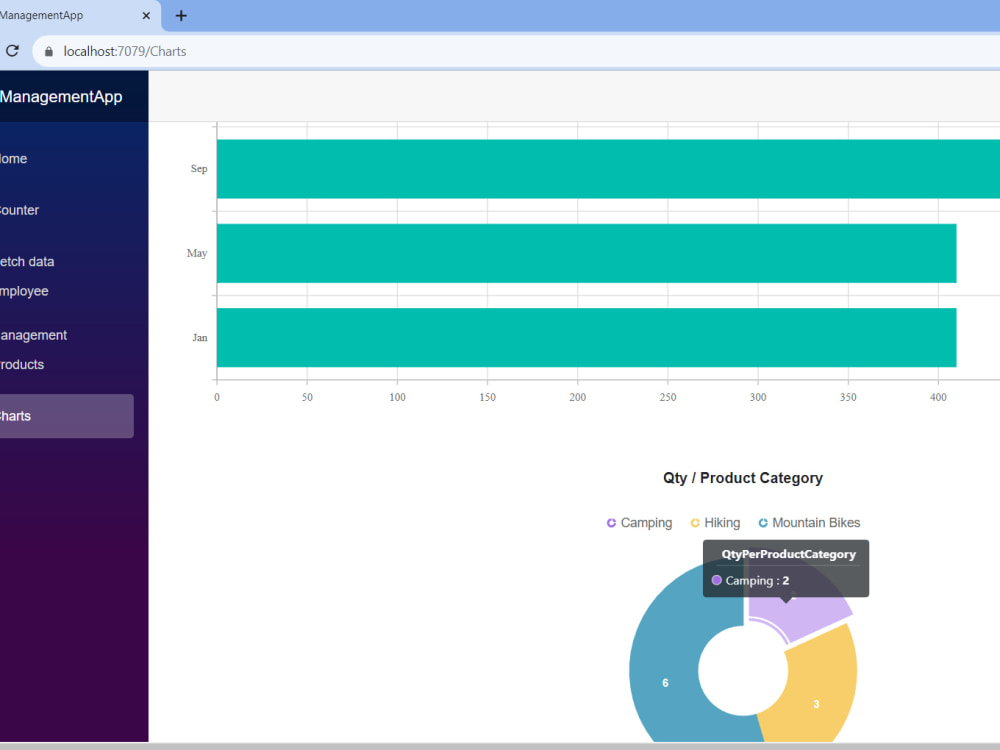
Task: Open a new browser tab with plus icon
Action: point(180,16)
